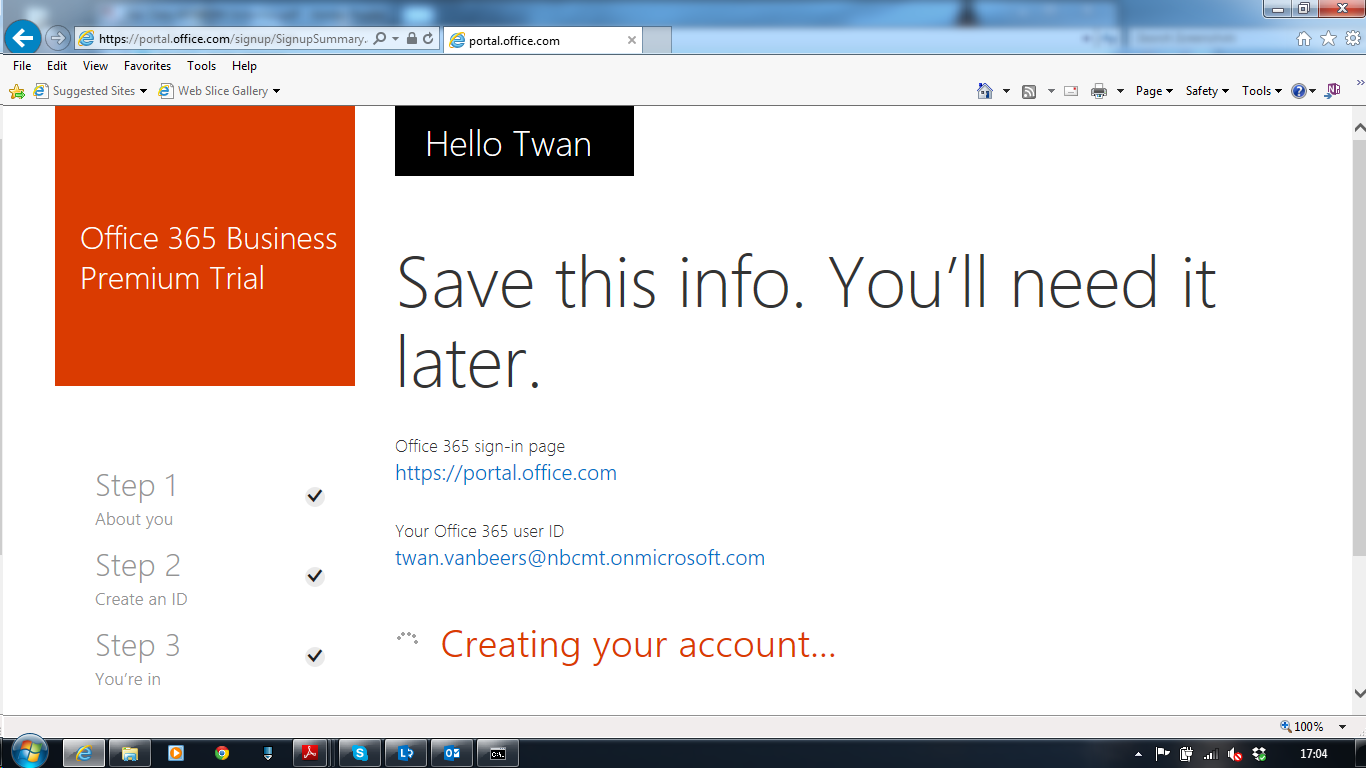This screenshot has width=1366, height=768.
Task: Select the portal.office.com tab
Action: [542, 40]
